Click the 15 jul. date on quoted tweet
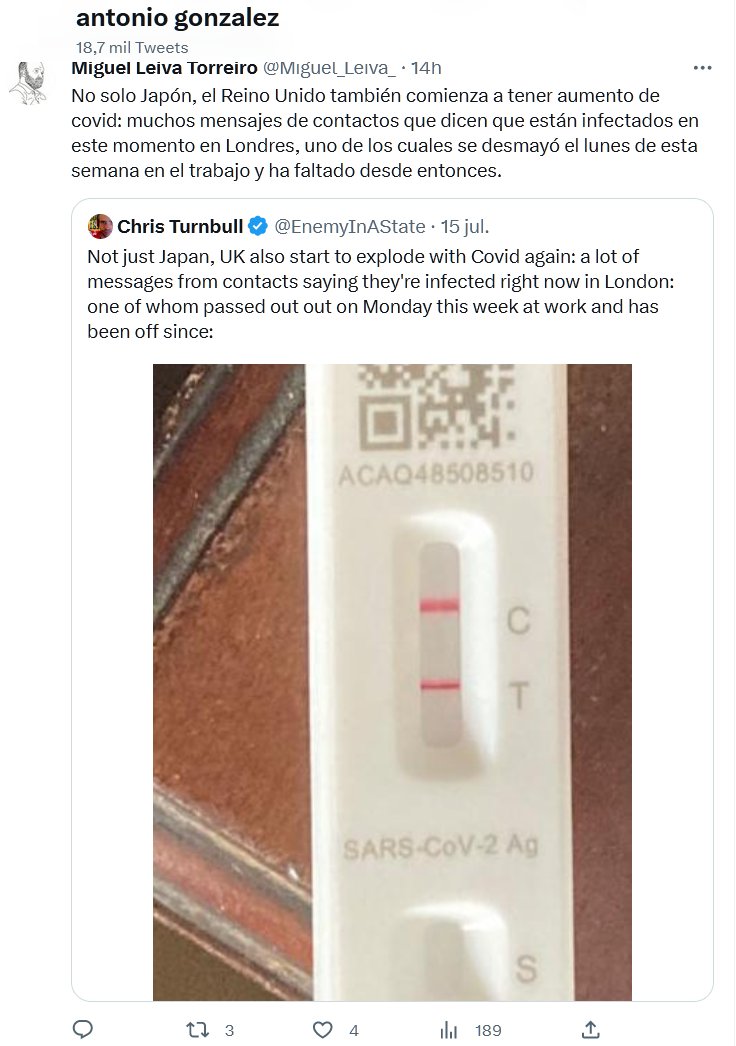The width and height of the screenshot is (736, 1046). tap(467, 226)
